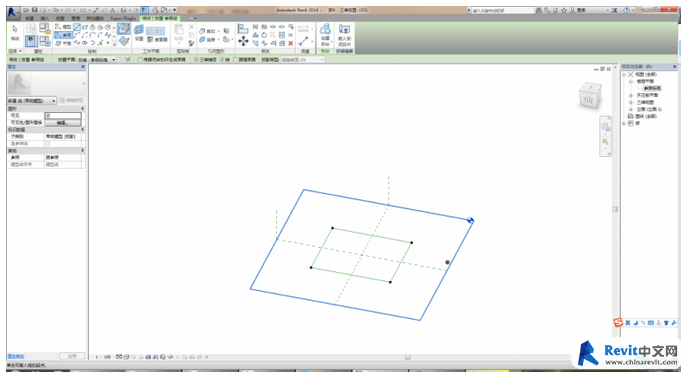
Task: Click the red Delete X tool
Action: point(290,43)
